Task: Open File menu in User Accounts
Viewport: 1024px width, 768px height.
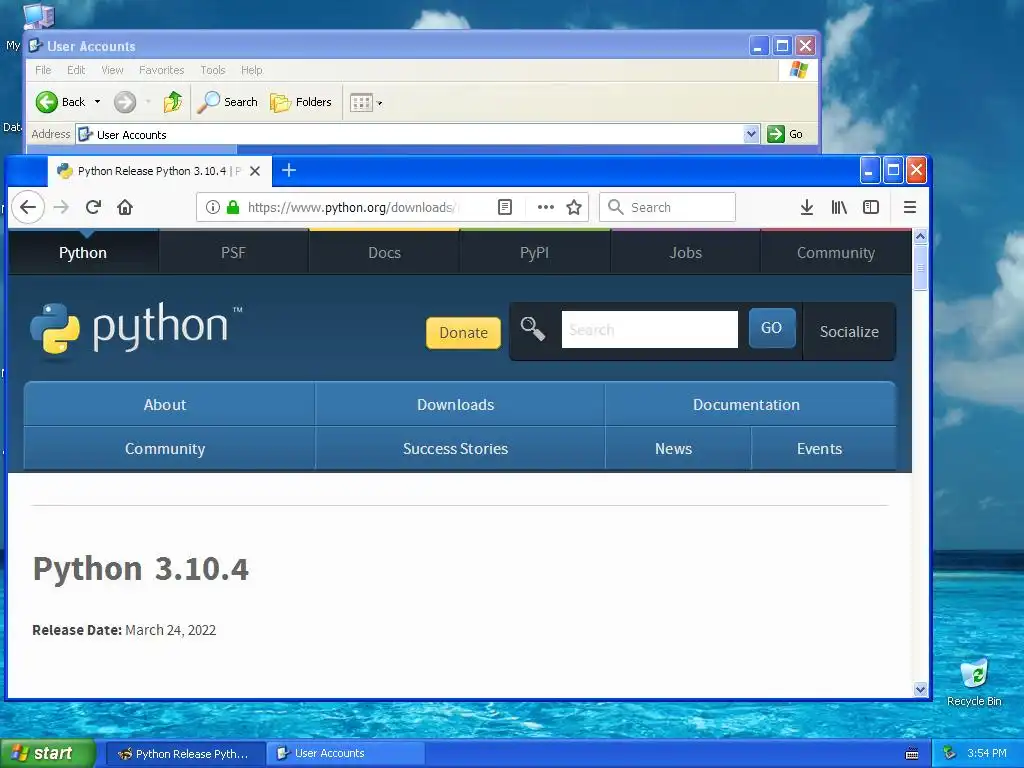Action: 43,70
